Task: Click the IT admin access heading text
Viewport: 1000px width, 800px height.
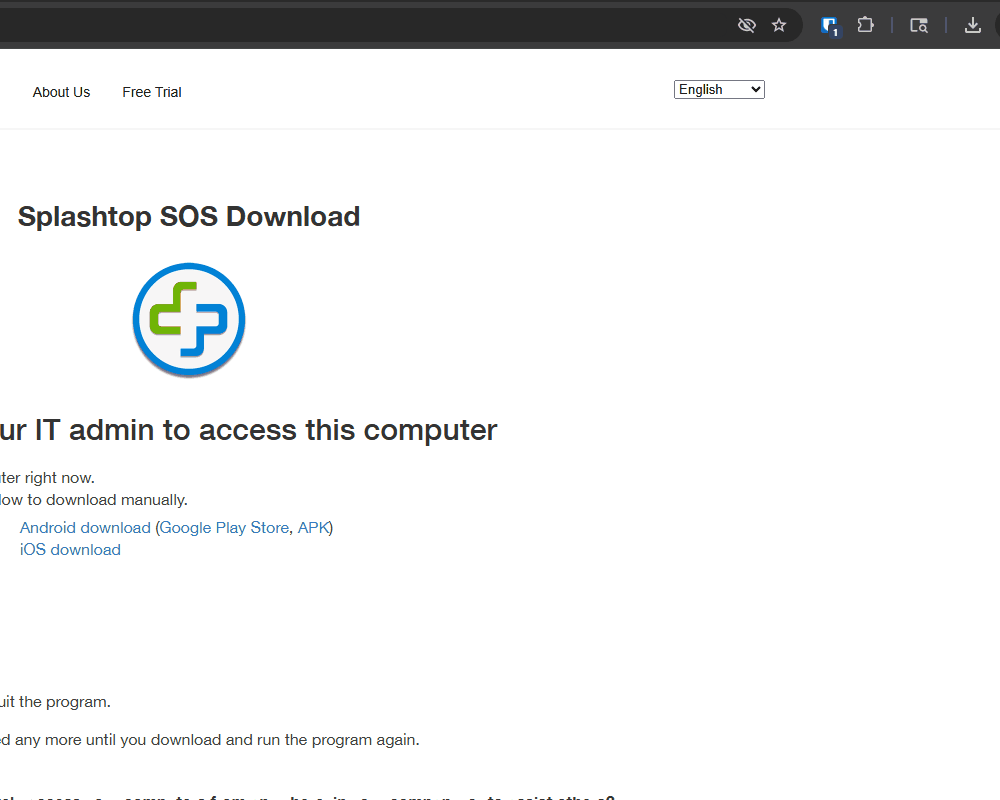Action: pyautogui.click(x=248, y=430)
